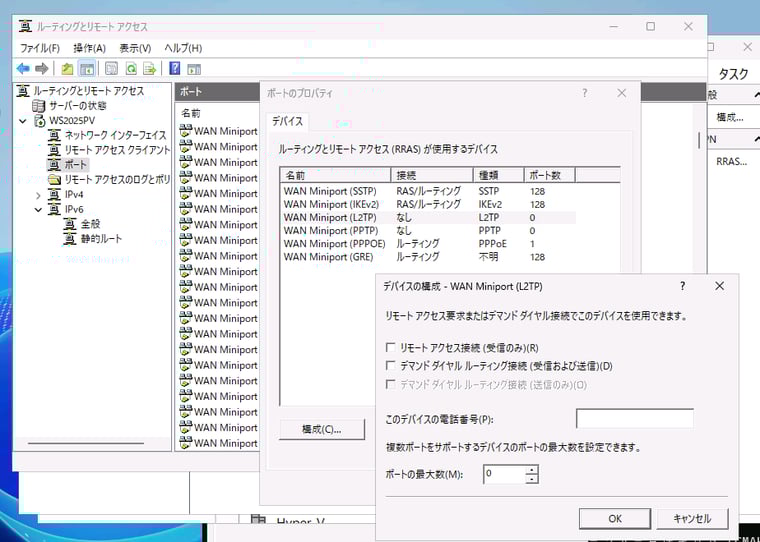
Task: Sort devices by the 名前 column header
Action: [x=335, y=175]
